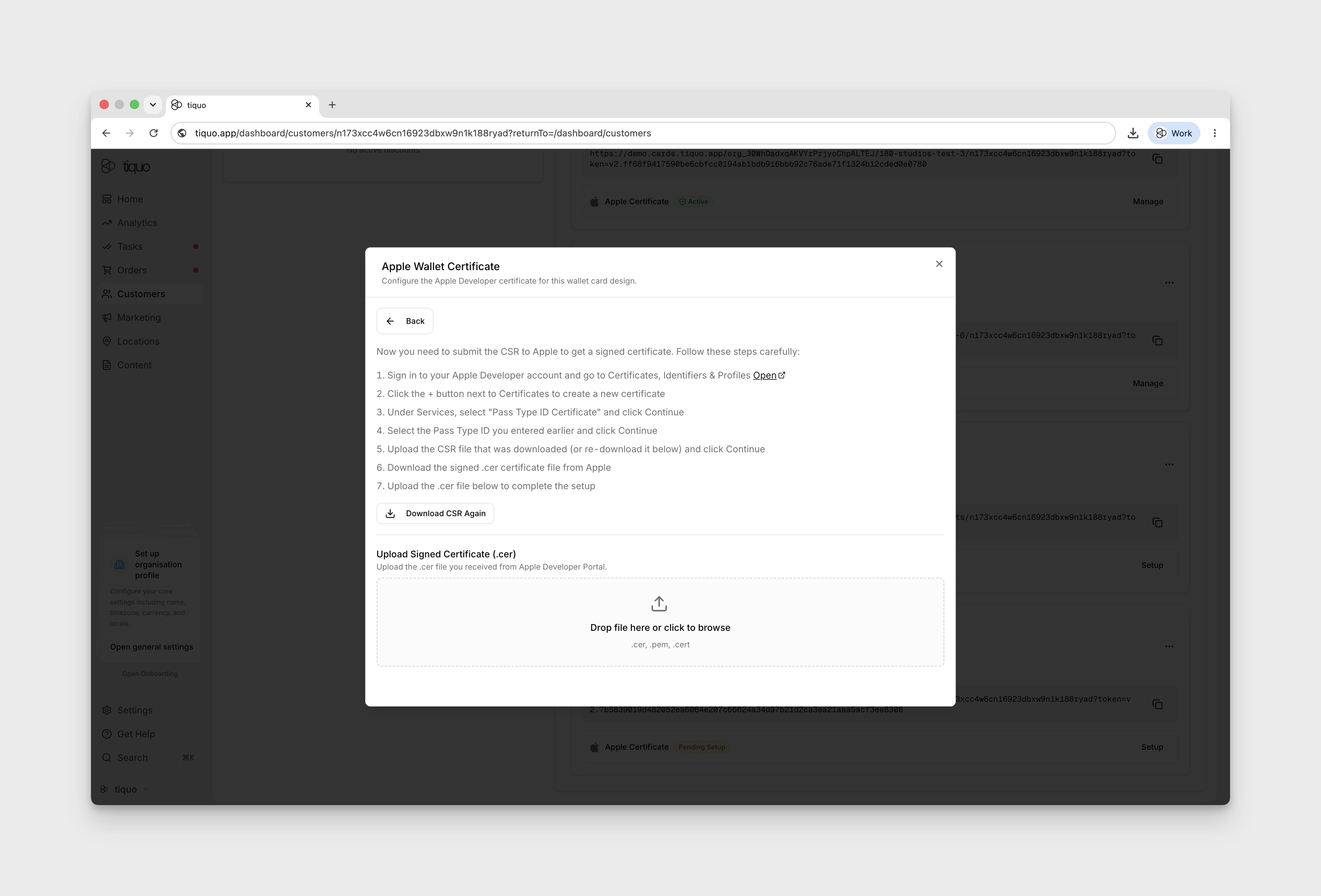Close the tiquo browser tab
This screenshot has height=896, width=1321.
(308, 104)
